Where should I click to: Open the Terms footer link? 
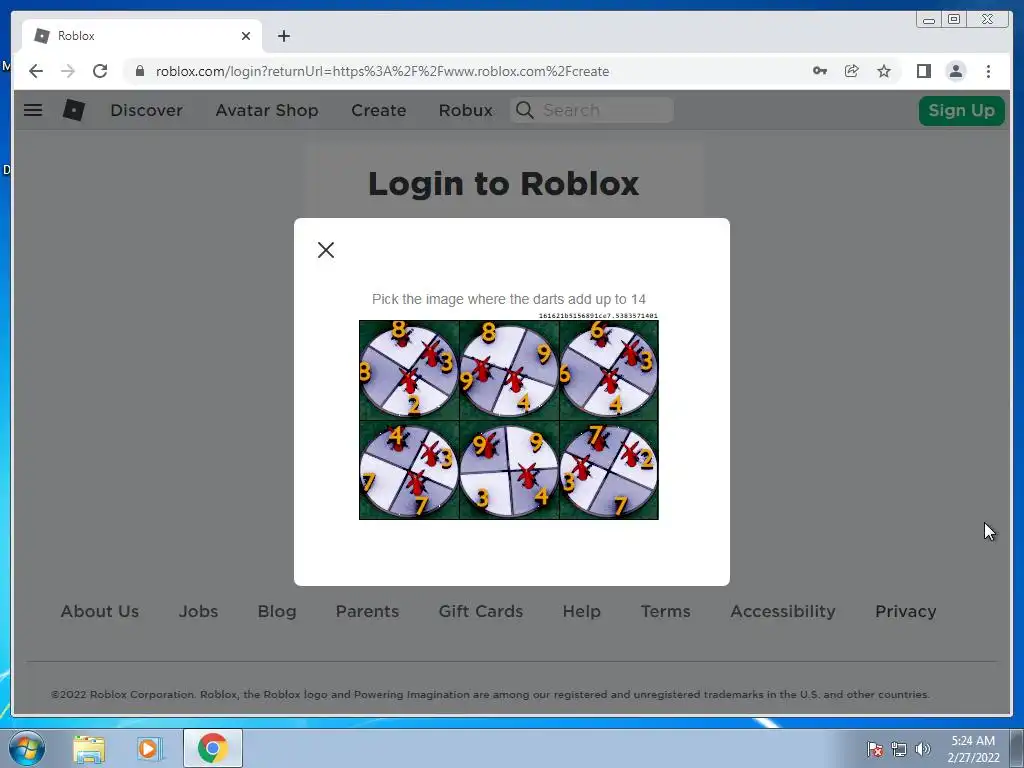665,611
